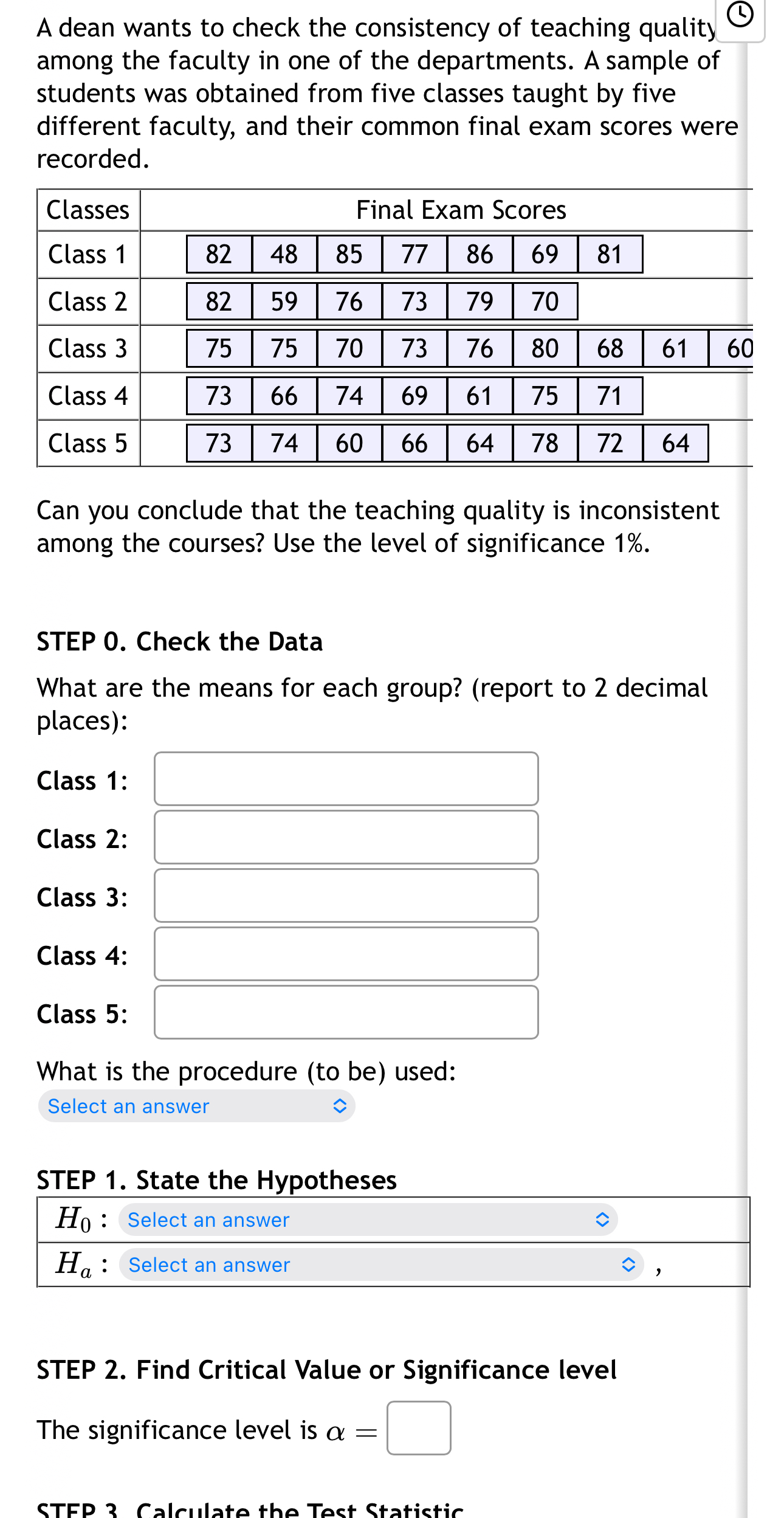Open the procedure selection dropdown

[196, 1106]
